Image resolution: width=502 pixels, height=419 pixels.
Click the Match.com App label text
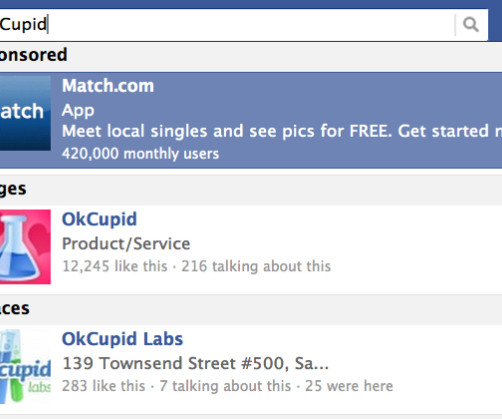pos(78,111)
